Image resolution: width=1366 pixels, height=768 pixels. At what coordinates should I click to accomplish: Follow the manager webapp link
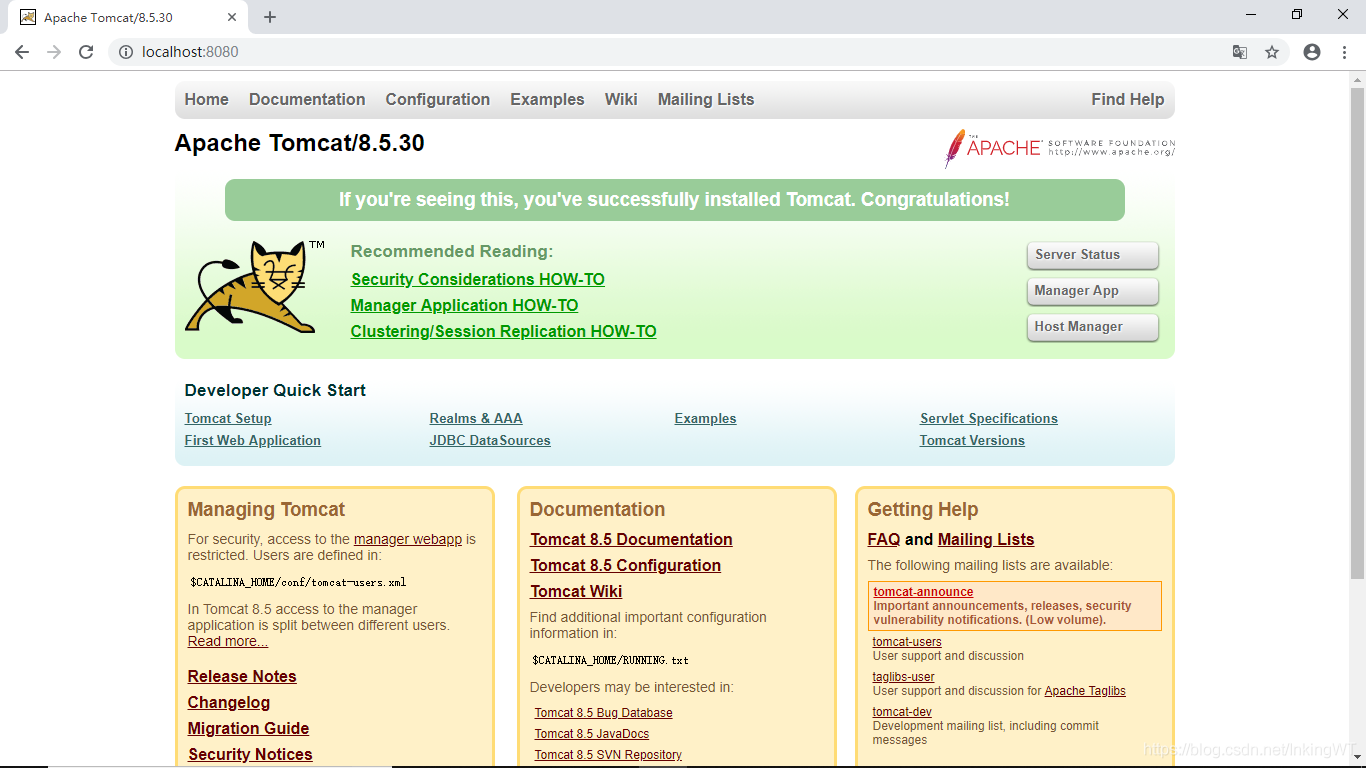[408, 539]
